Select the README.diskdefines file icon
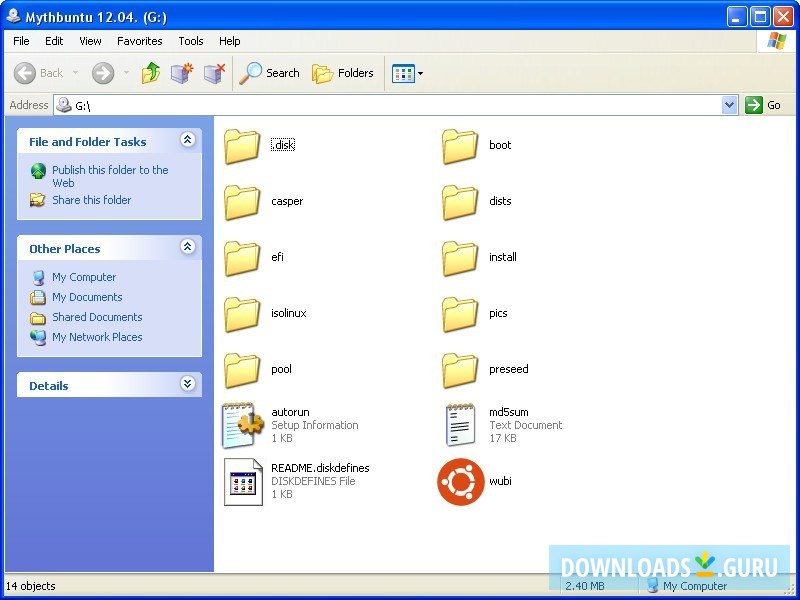 click(243, 481)
